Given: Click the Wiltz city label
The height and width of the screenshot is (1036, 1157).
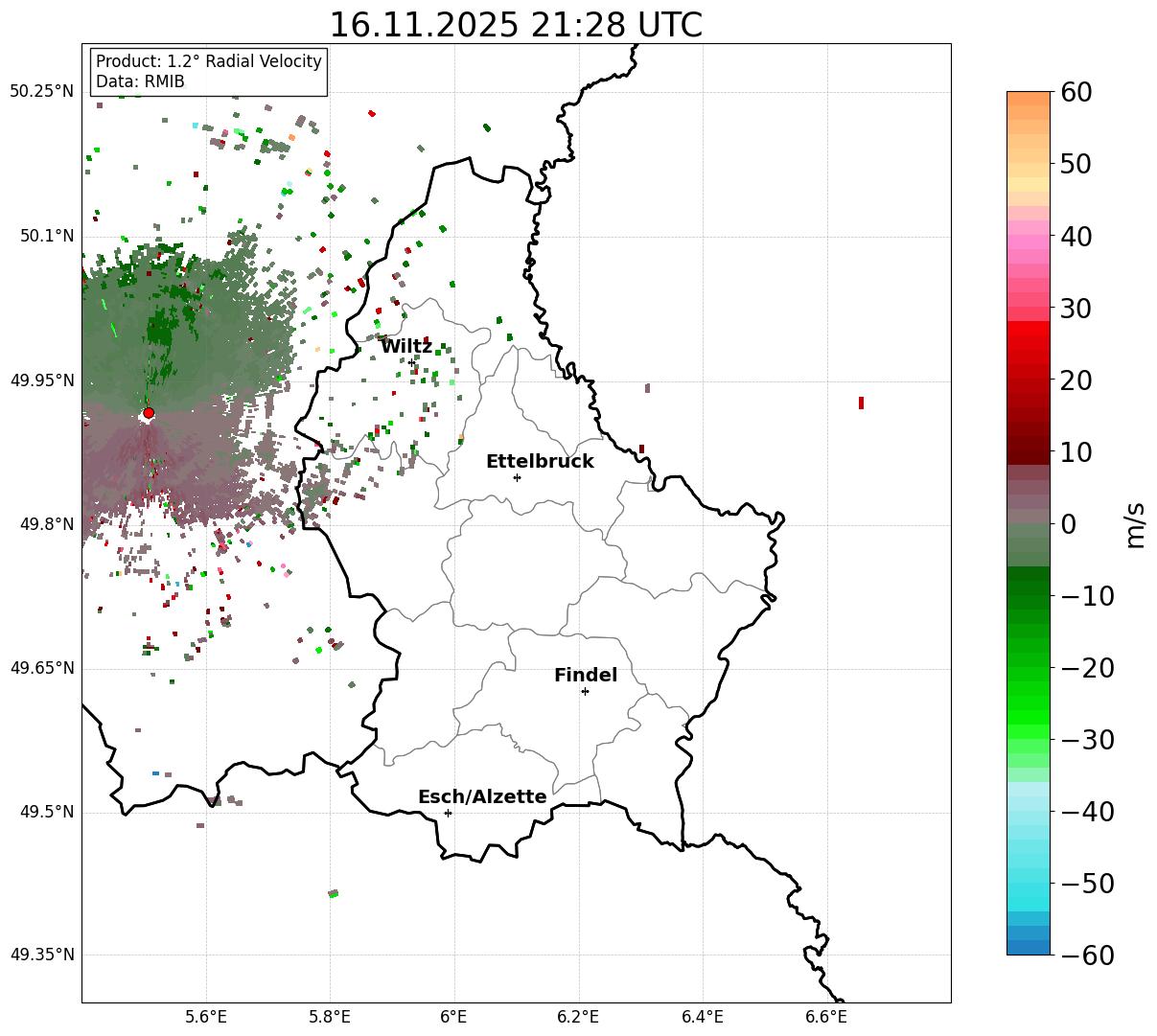Looking at the screenshot, I should (406, 346).
